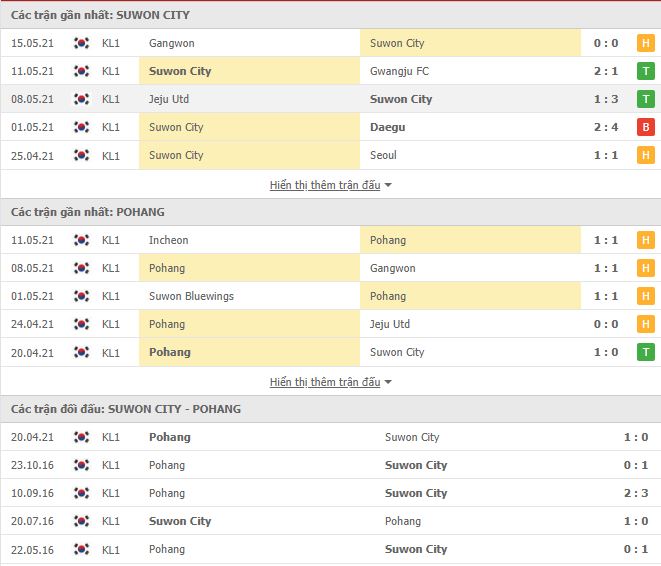Click the Korea flag icon on the 15.05.21 row
This screenshot has height=566, width=661.
(81, 43)
